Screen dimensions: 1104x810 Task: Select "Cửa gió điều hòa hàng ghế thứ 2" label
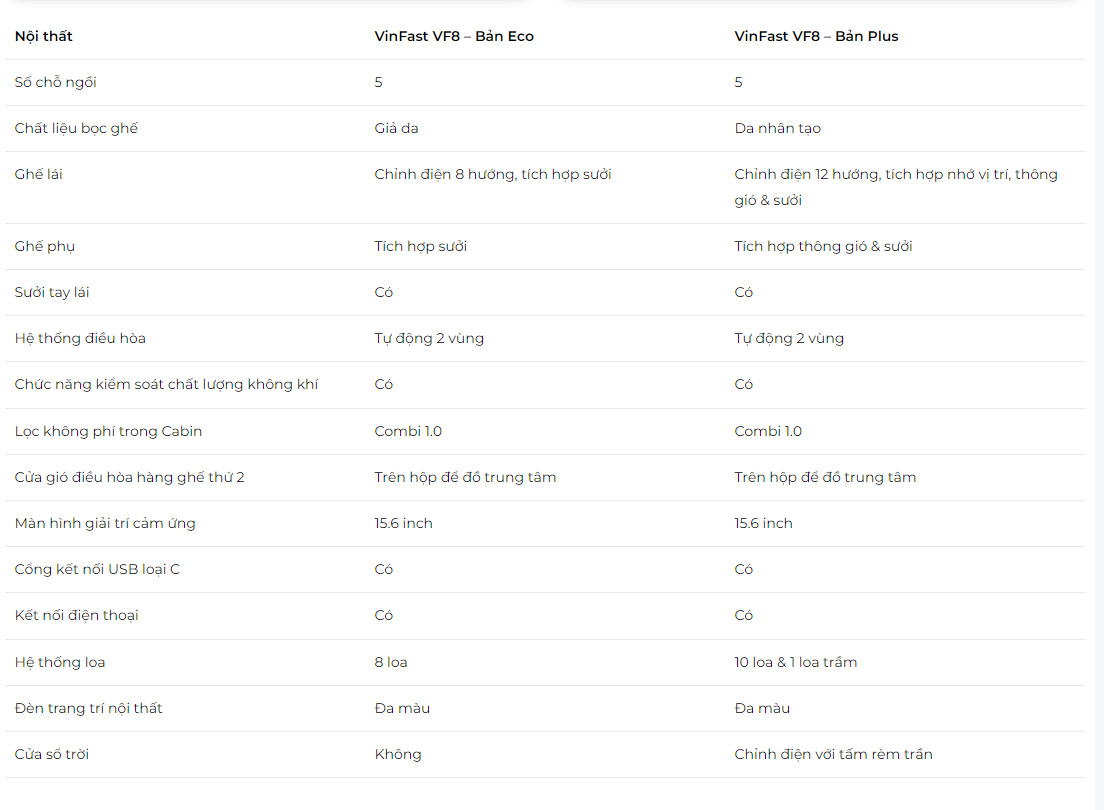point(129,477)
